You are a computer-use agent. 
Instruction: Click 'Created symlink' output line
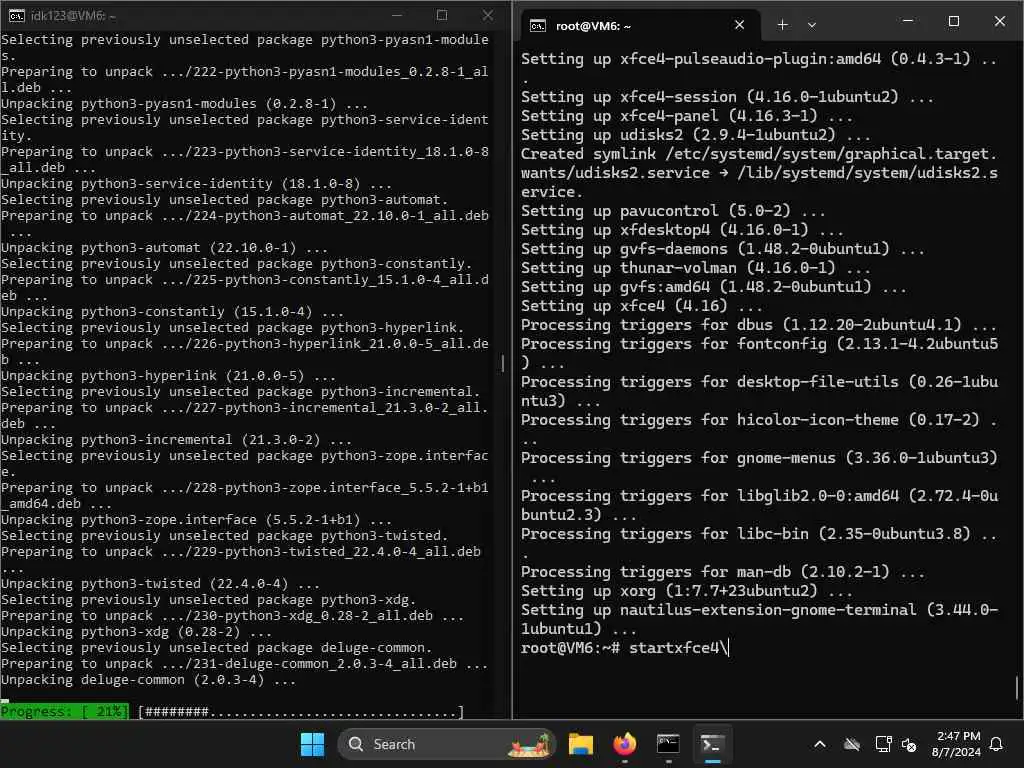pos(759,172)
